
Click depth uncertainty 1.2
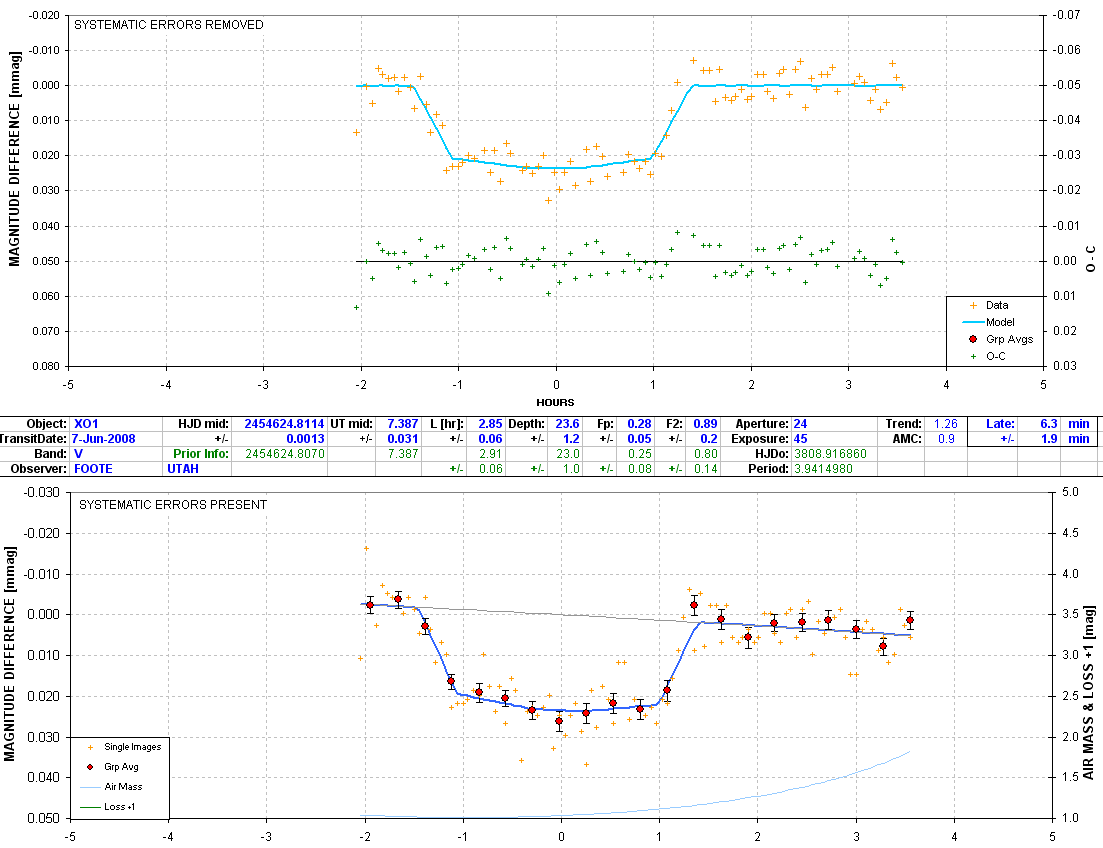tap(571, 438)
